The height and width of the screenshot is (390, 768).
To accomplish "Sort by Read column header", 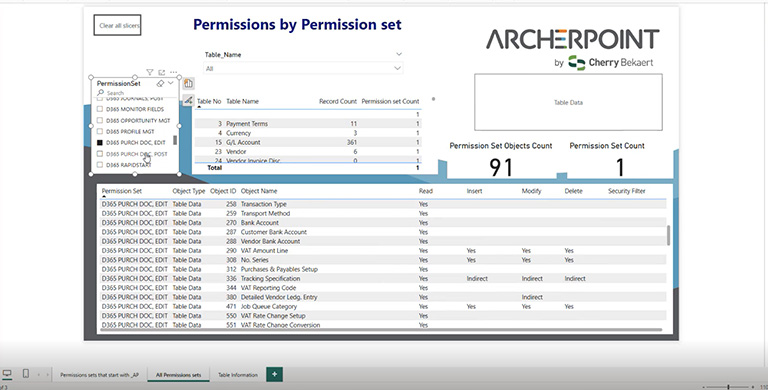I will click(x=426, y=191).
